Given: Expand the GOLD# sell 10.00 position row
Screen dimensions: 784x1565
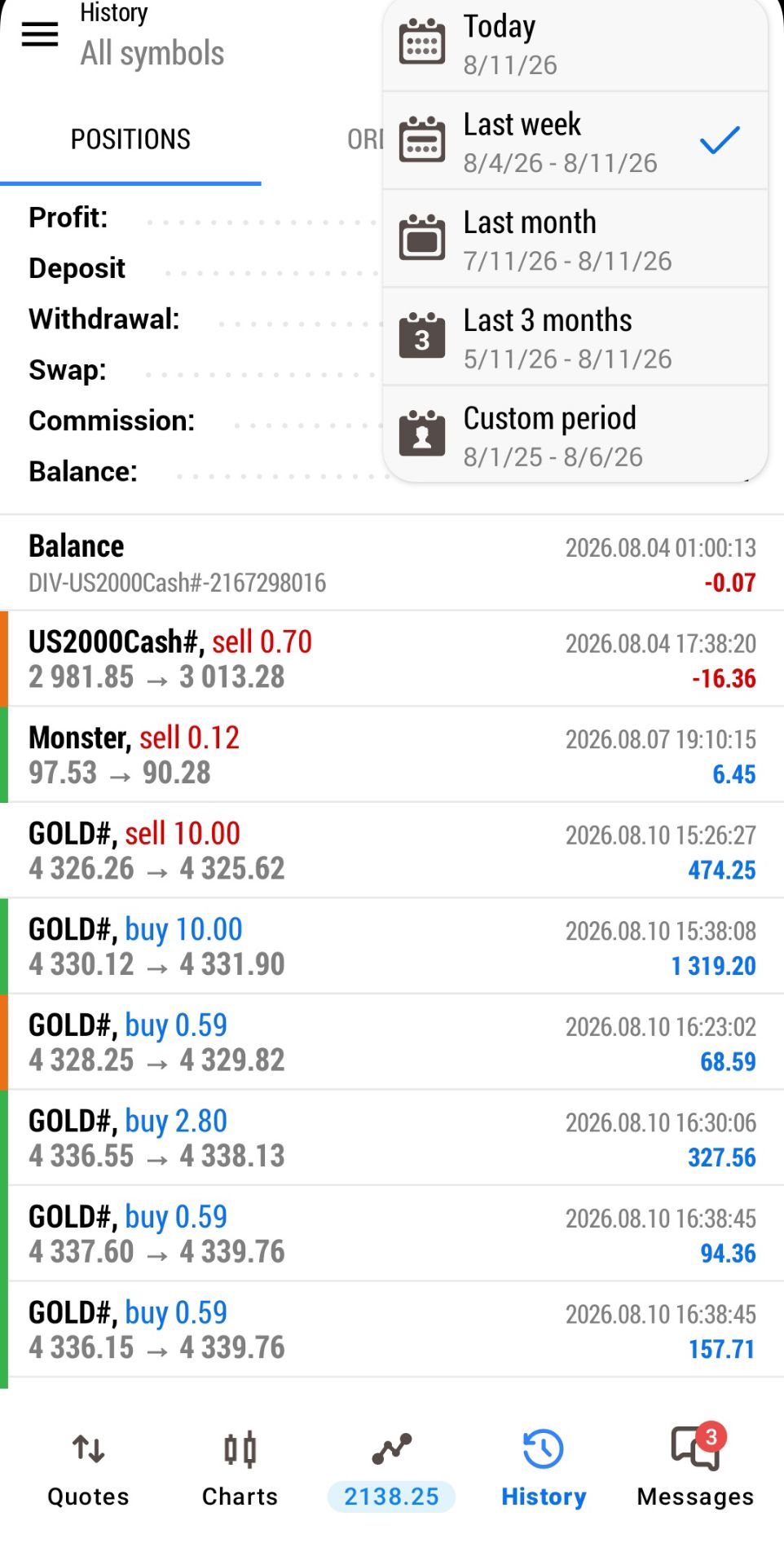Looking at the screenshot, I should click(392, 850).
